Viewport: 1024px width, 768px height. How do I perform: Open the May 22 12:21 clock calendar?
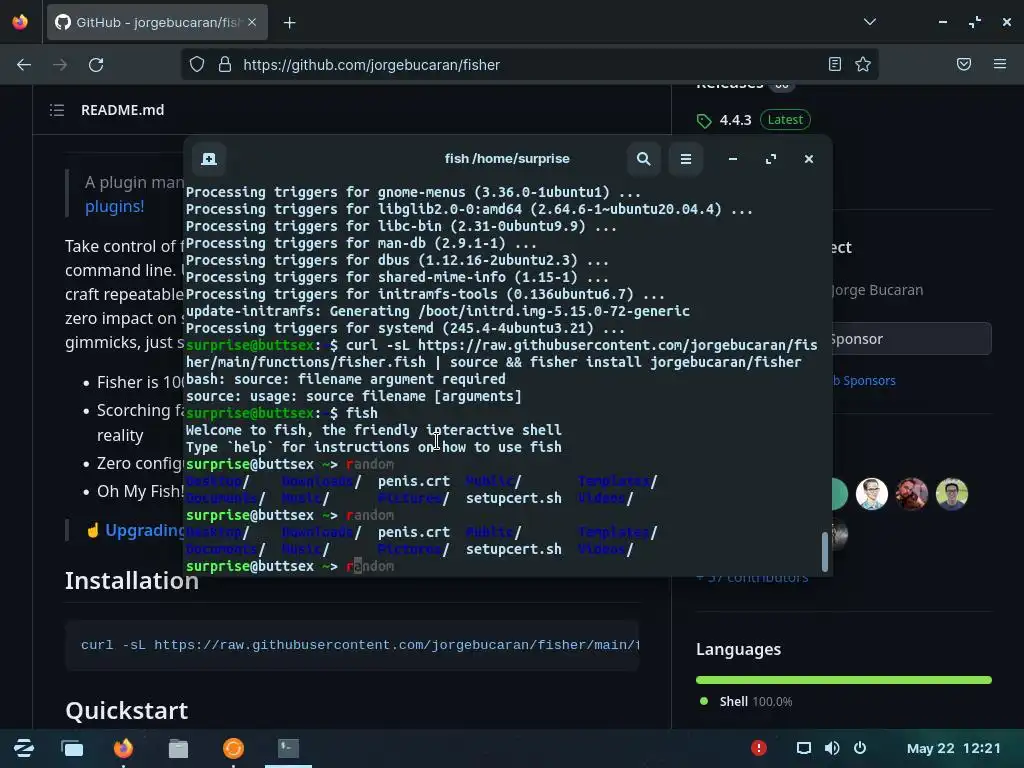953,748
